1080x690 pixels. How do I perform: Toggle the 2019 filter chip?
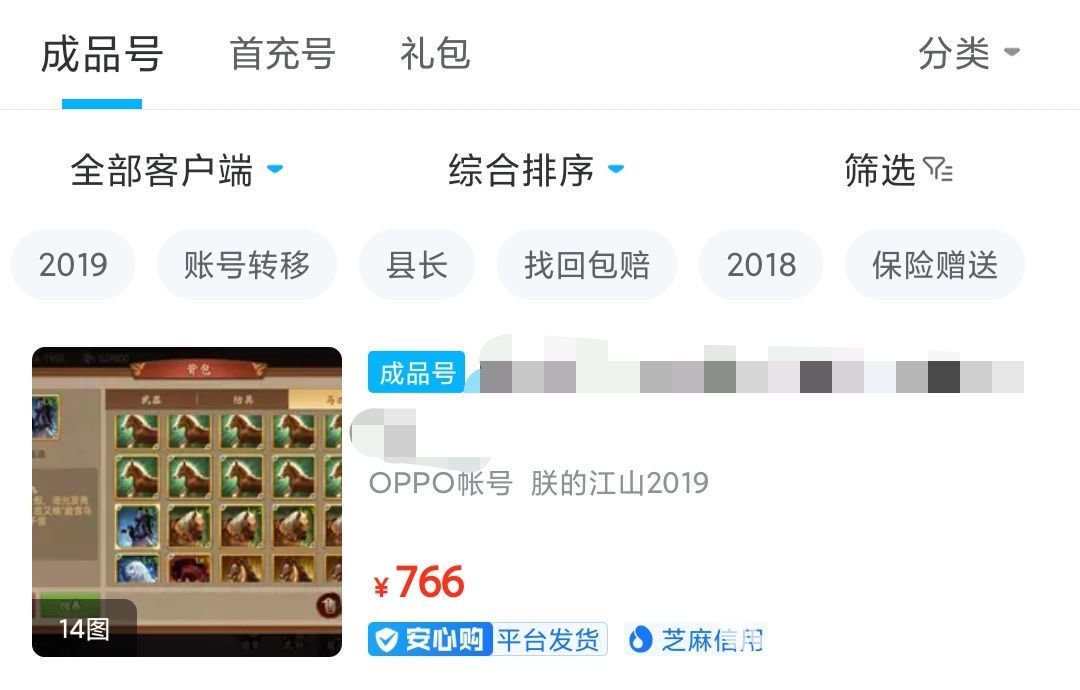73,265
